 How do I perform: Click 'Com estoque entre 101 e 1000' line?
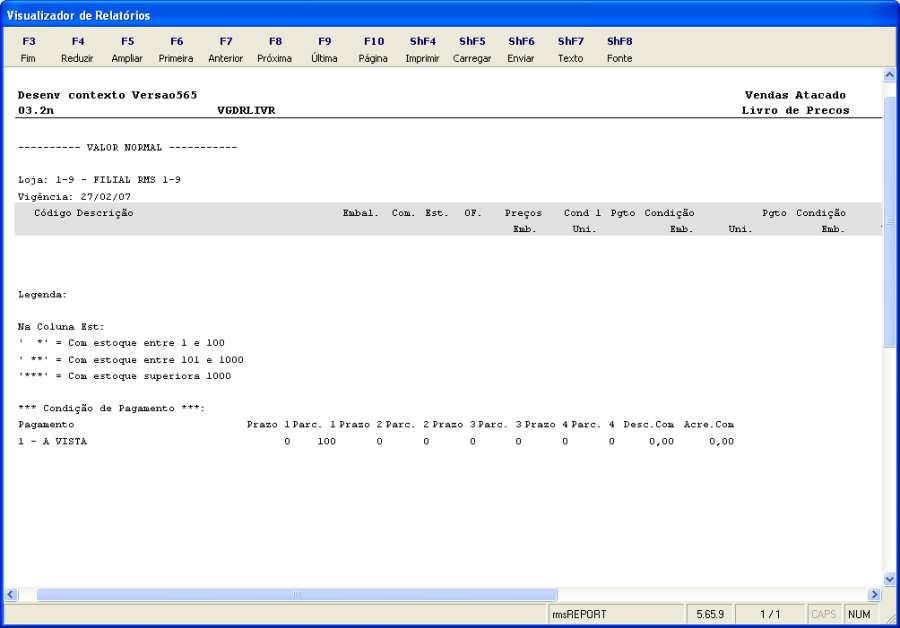point(156,360)
